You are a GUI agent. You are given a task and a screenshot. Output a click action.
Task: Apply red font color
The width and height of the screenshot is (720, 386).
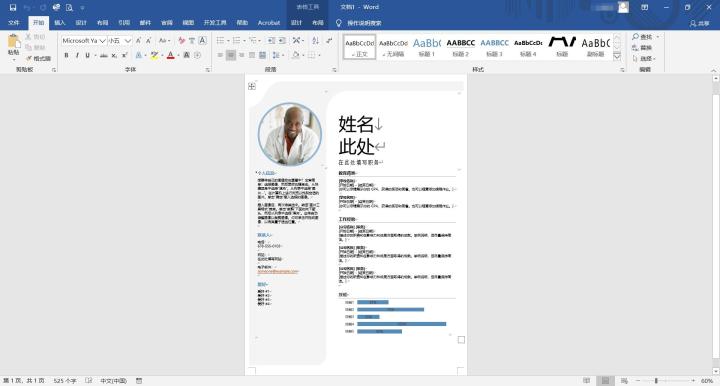170,56
